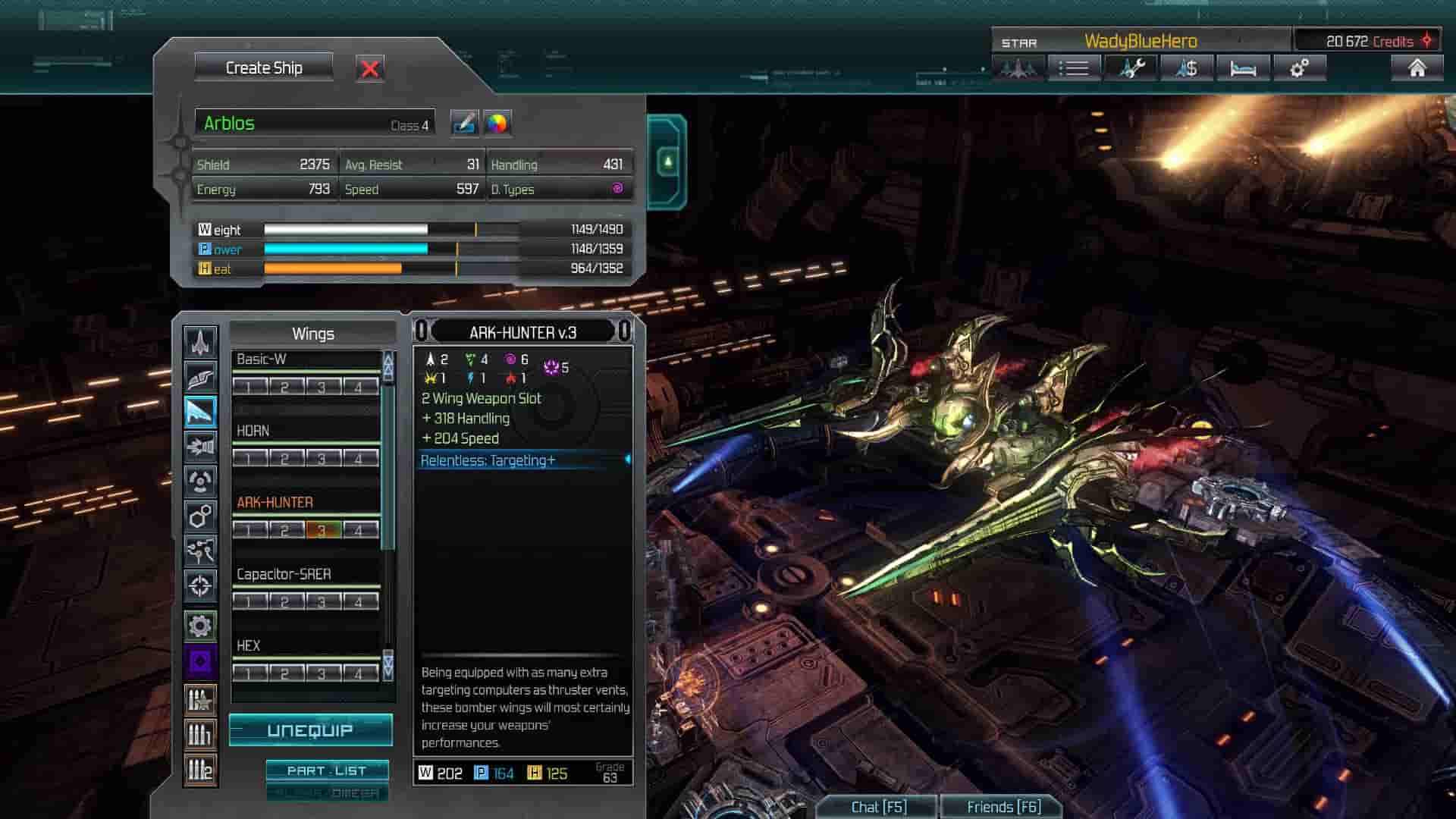
Task: Go to the home icon
Action: pyautogui.click(x=1417, y=68)
